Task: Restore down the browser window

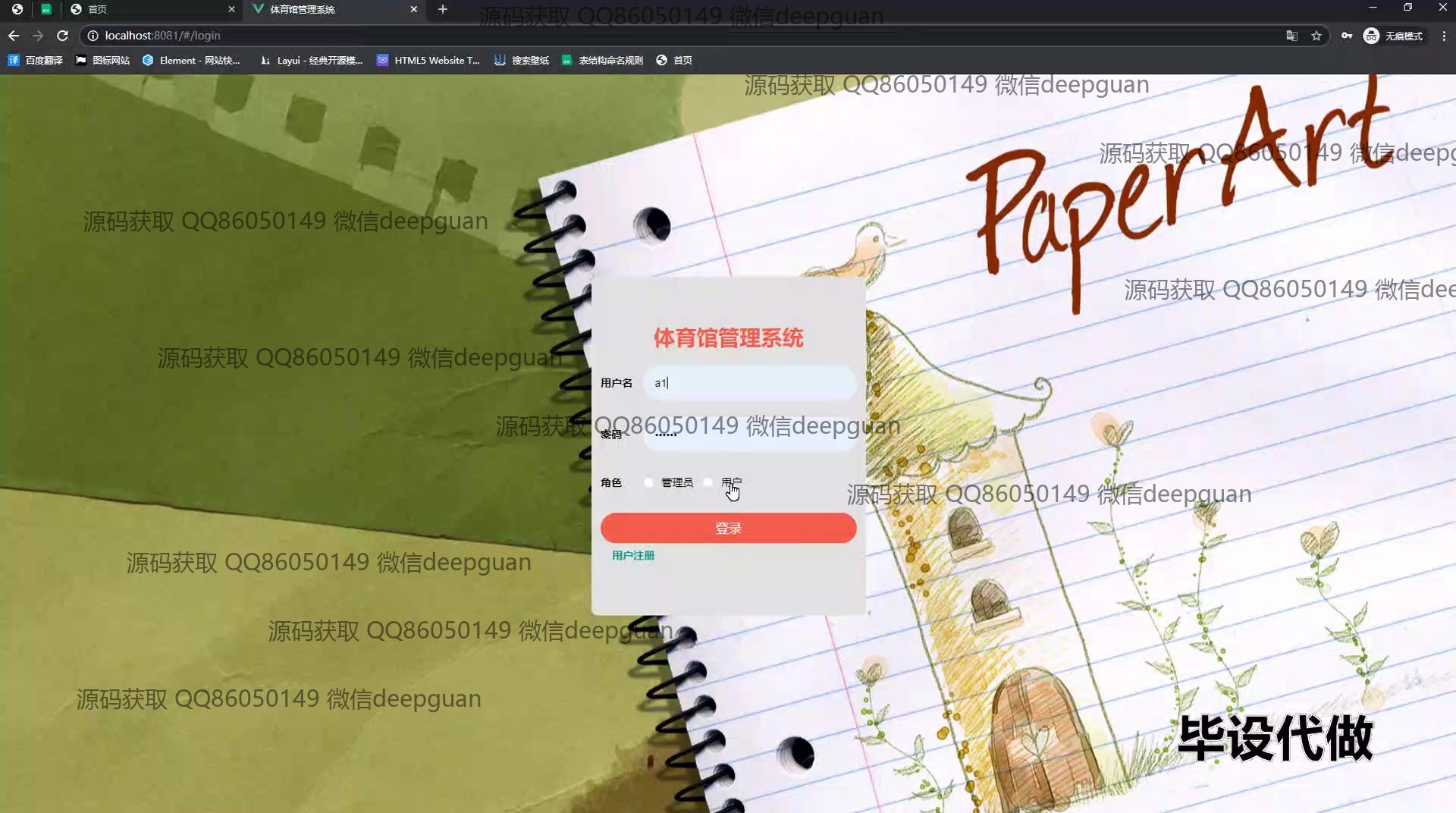Action: [1407, 8]
